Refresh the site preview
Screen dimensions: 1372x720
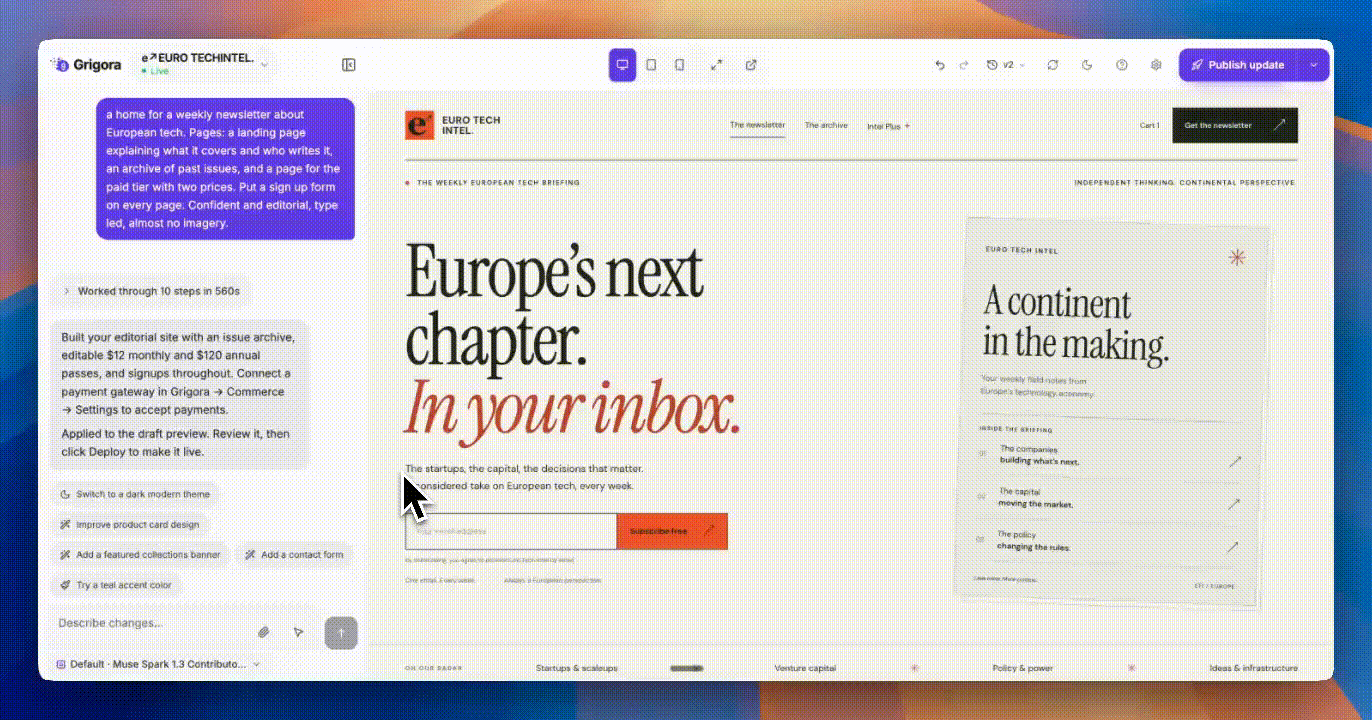pos(1053,65)
